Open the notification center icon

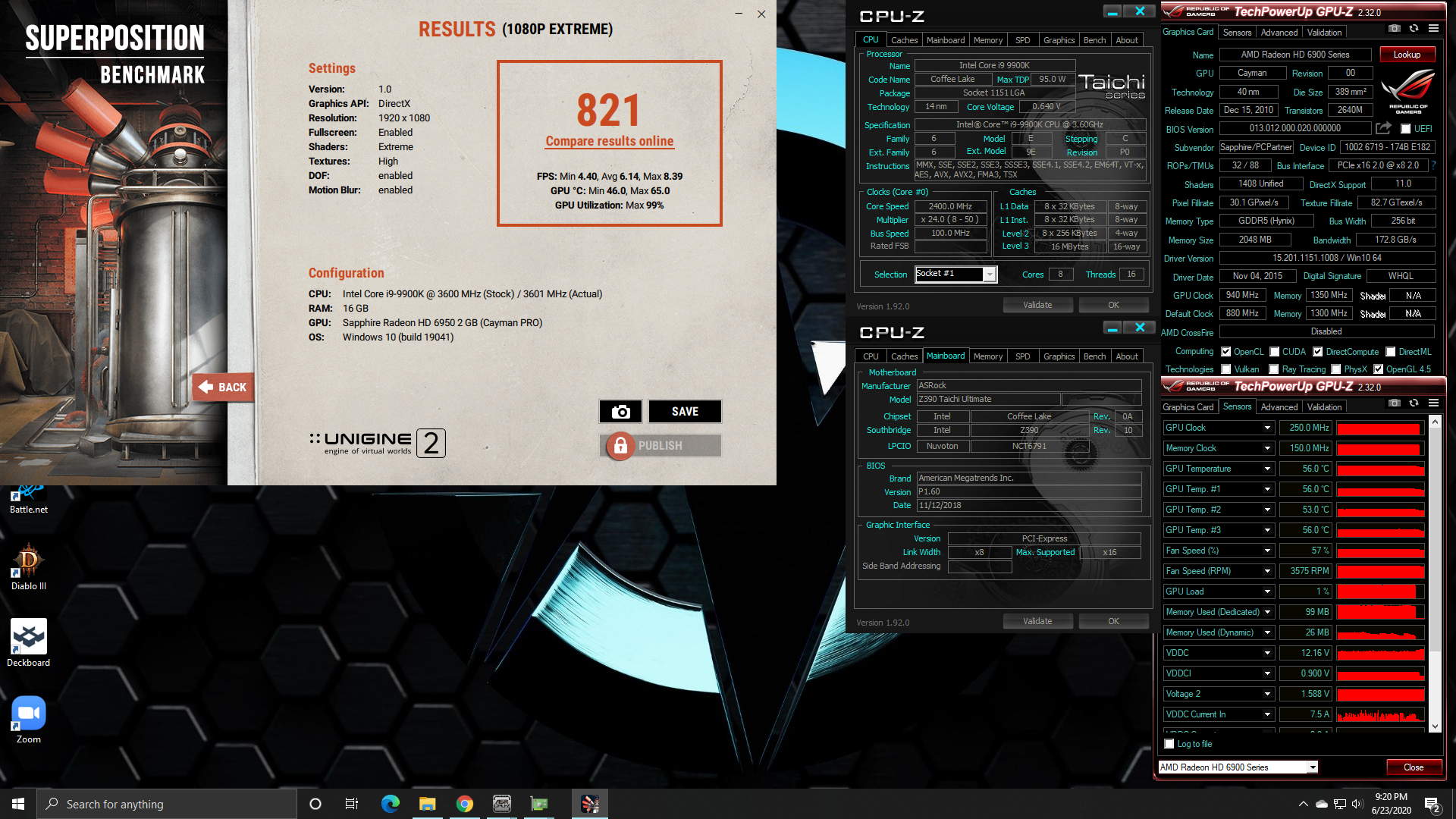tap(1432, 804)
